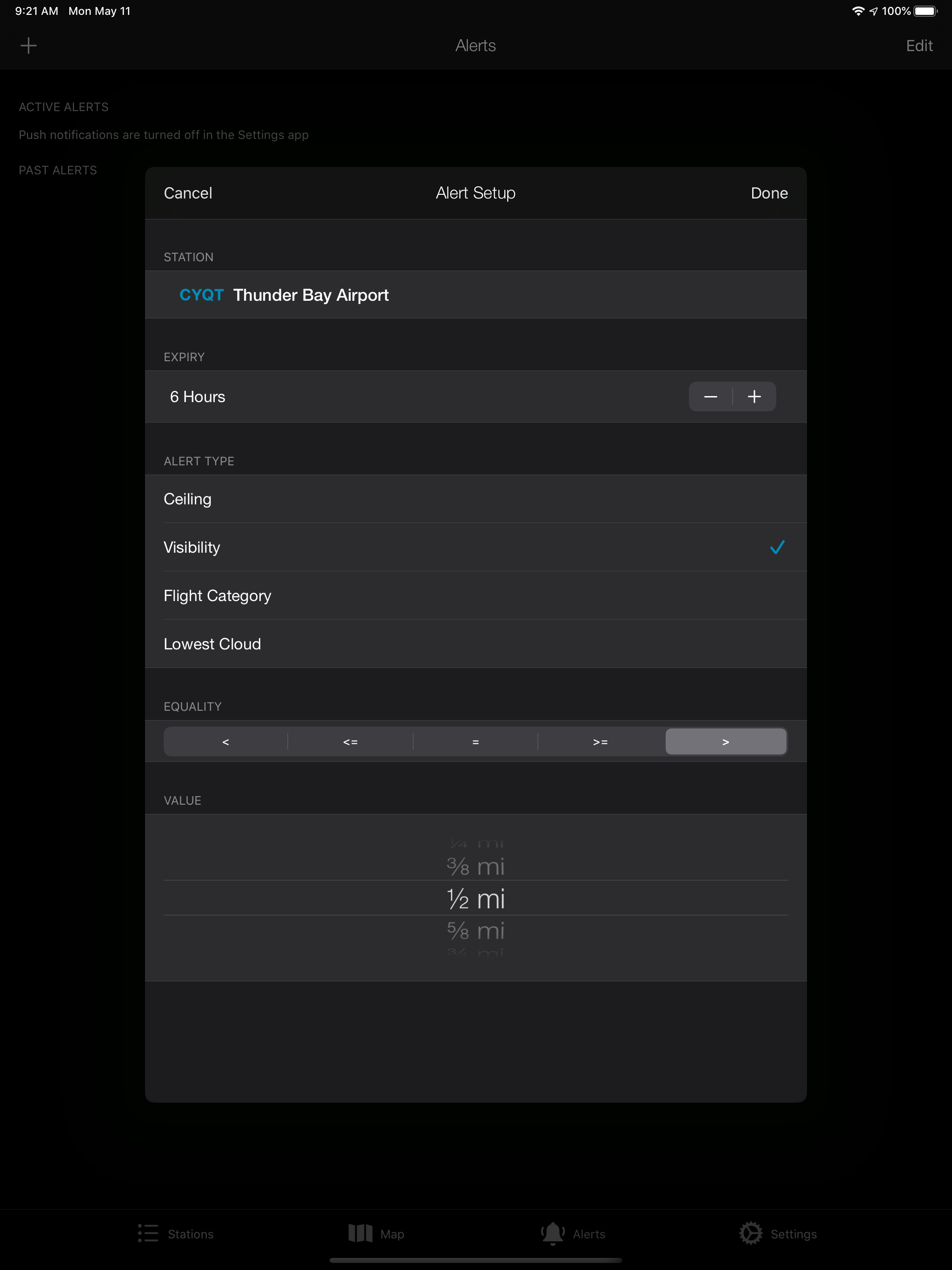The height and width of the screenshot is (1270, 952).
Task: Select Visibility alert type
Action: tap(476, 547)
